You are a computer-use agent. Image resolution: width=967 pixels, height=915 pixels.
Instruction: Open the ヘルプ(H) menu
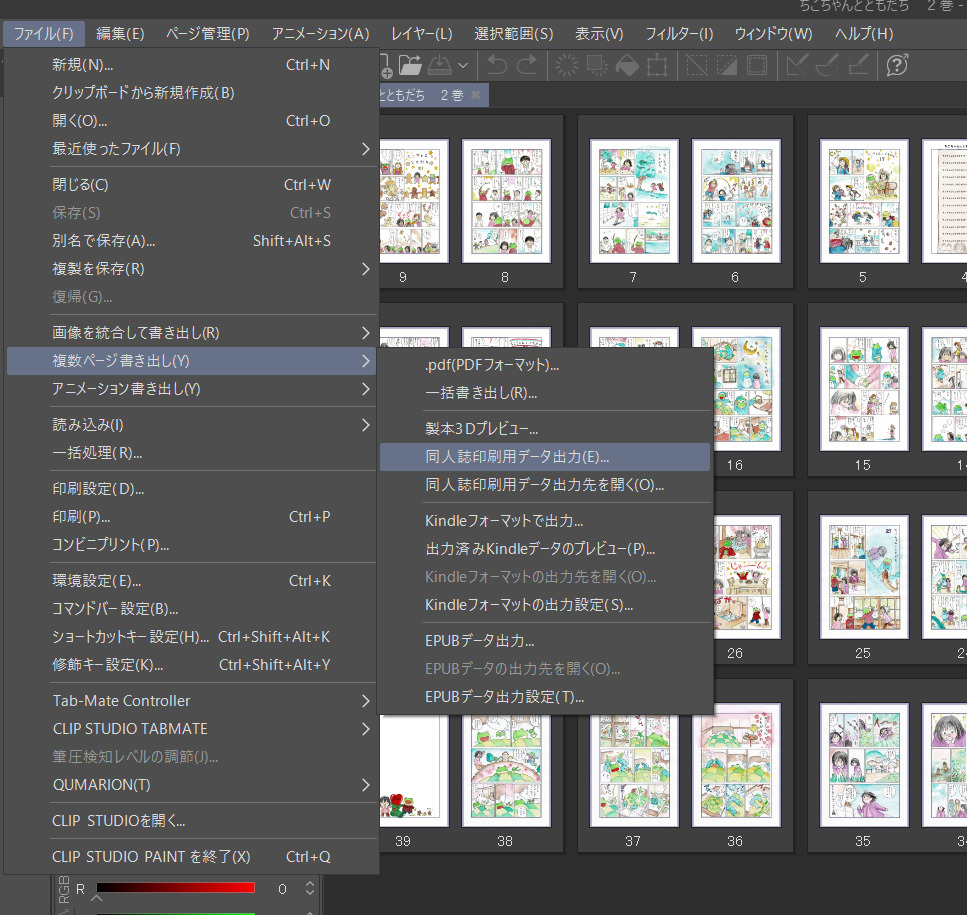pos(864,33)
